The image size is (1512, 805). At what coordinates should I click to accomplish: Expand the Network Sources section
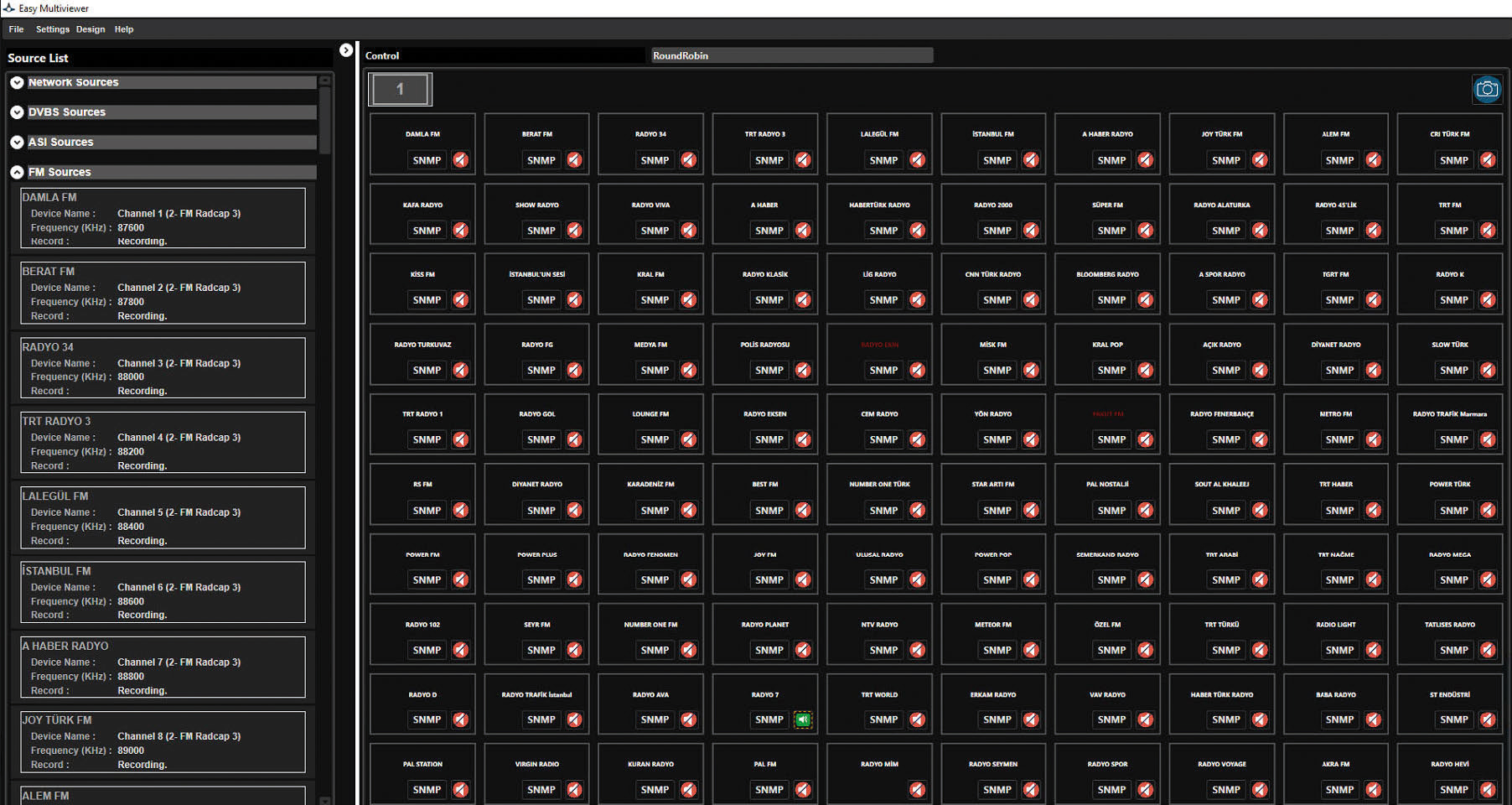(17, 82)
